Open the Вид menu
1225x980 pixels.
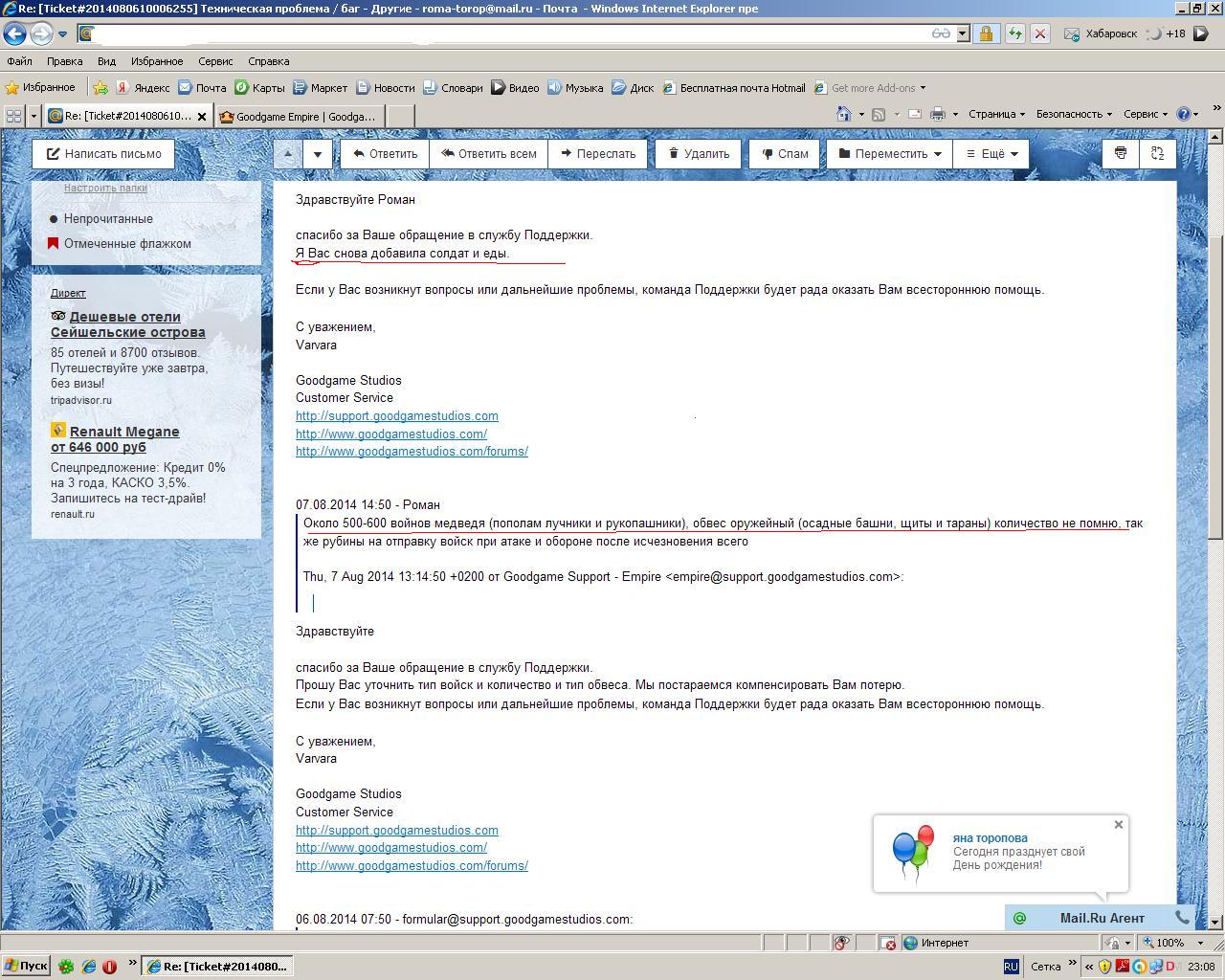106,61
